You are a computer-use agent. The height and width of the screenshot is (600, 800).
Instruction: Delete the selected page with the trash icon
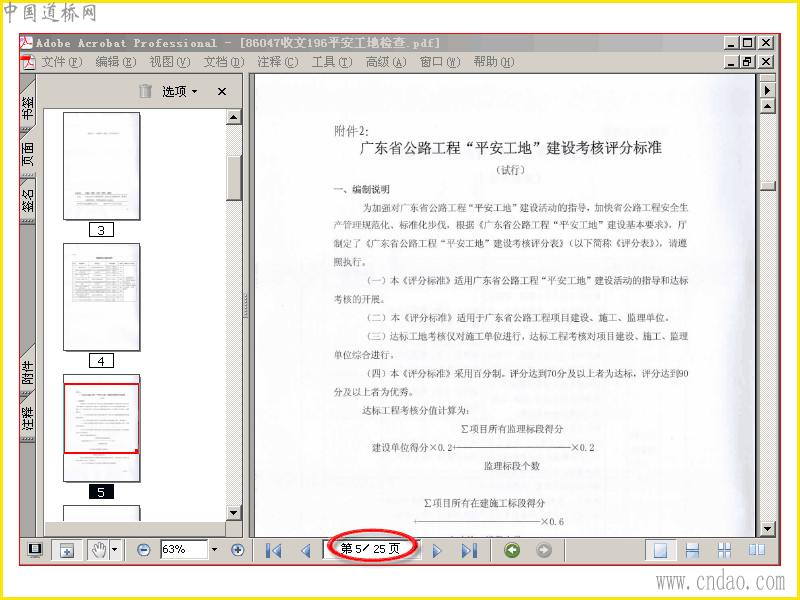[x=145, y=91]
